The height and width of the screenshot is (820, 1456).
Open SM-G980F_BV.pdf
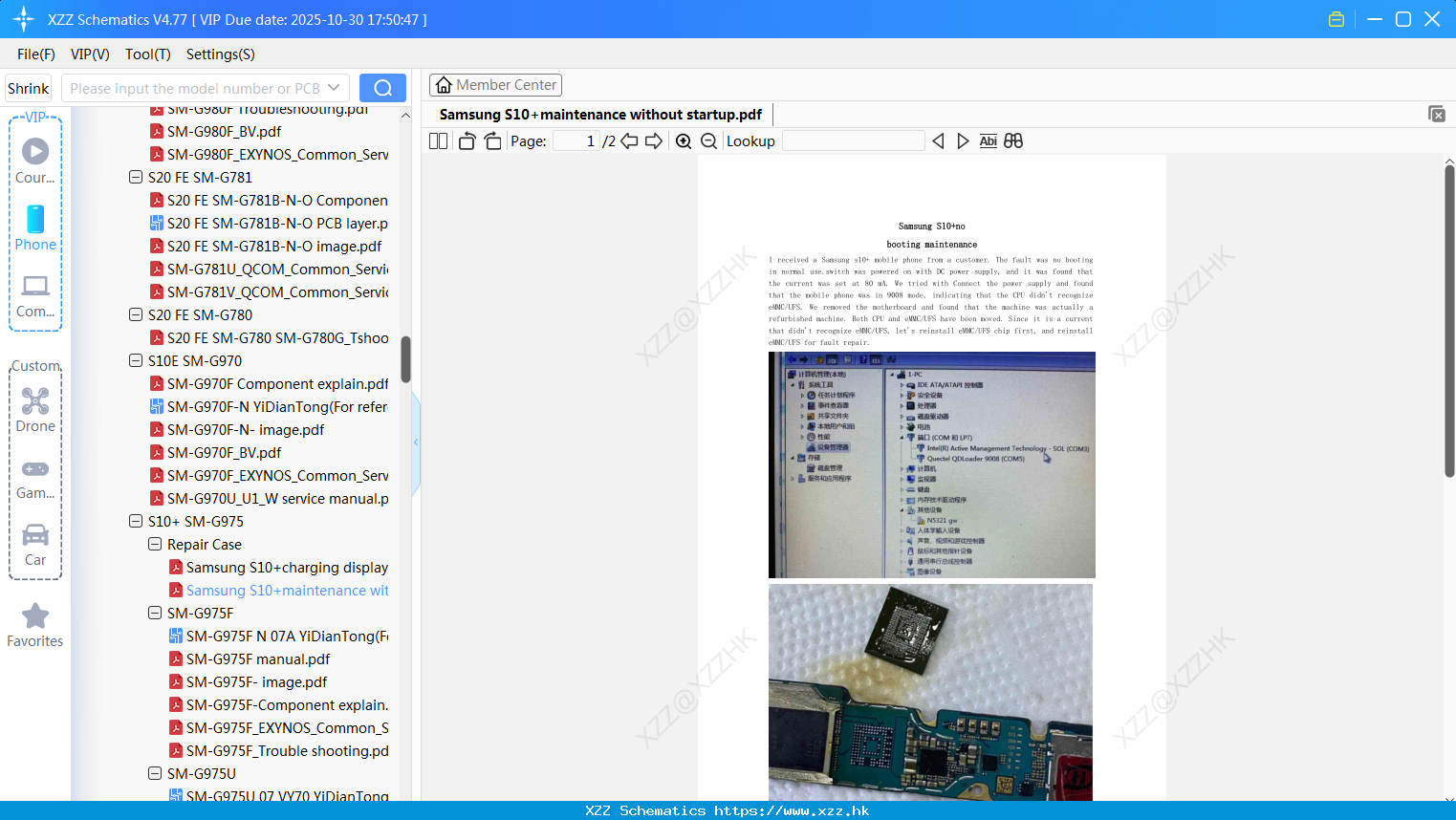[224, 131]
